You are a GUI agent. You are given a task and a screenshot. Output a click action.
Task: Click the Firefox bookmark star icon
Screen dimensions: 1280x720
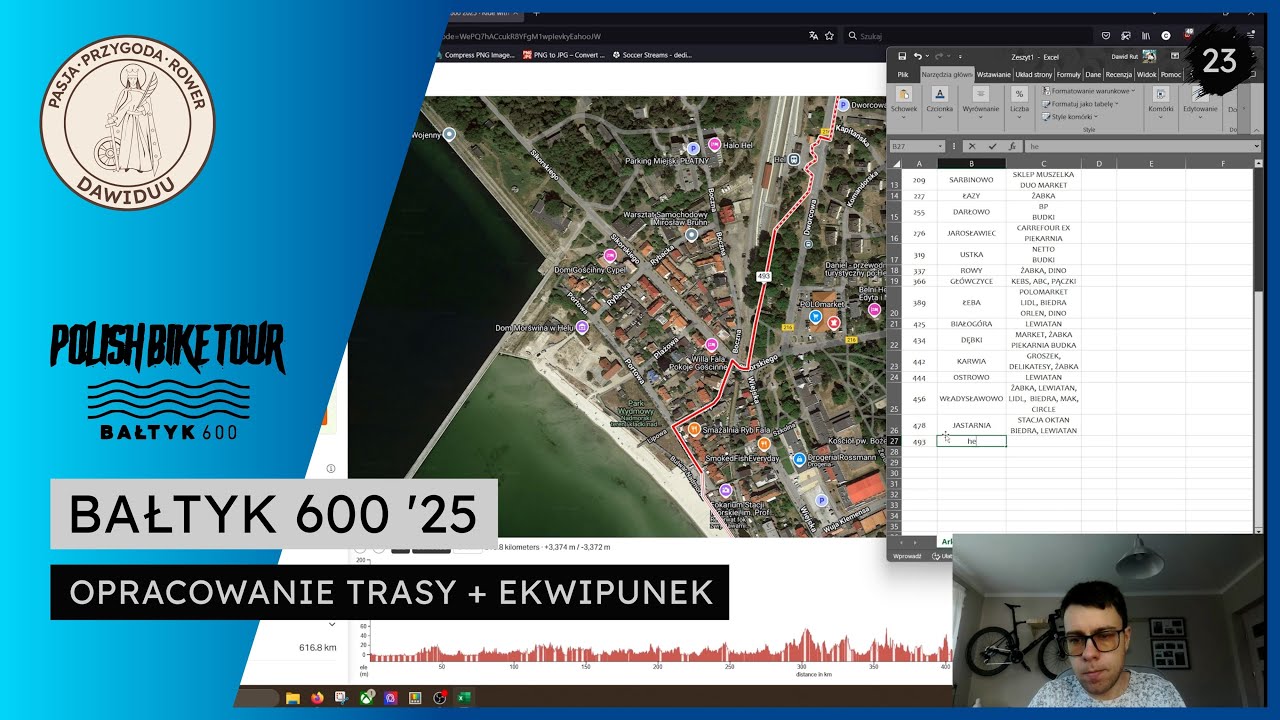[829, 36]
